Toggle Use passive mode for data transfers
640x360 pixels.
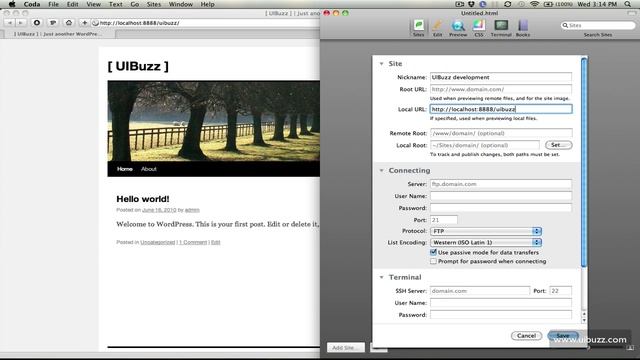(433, 252)
